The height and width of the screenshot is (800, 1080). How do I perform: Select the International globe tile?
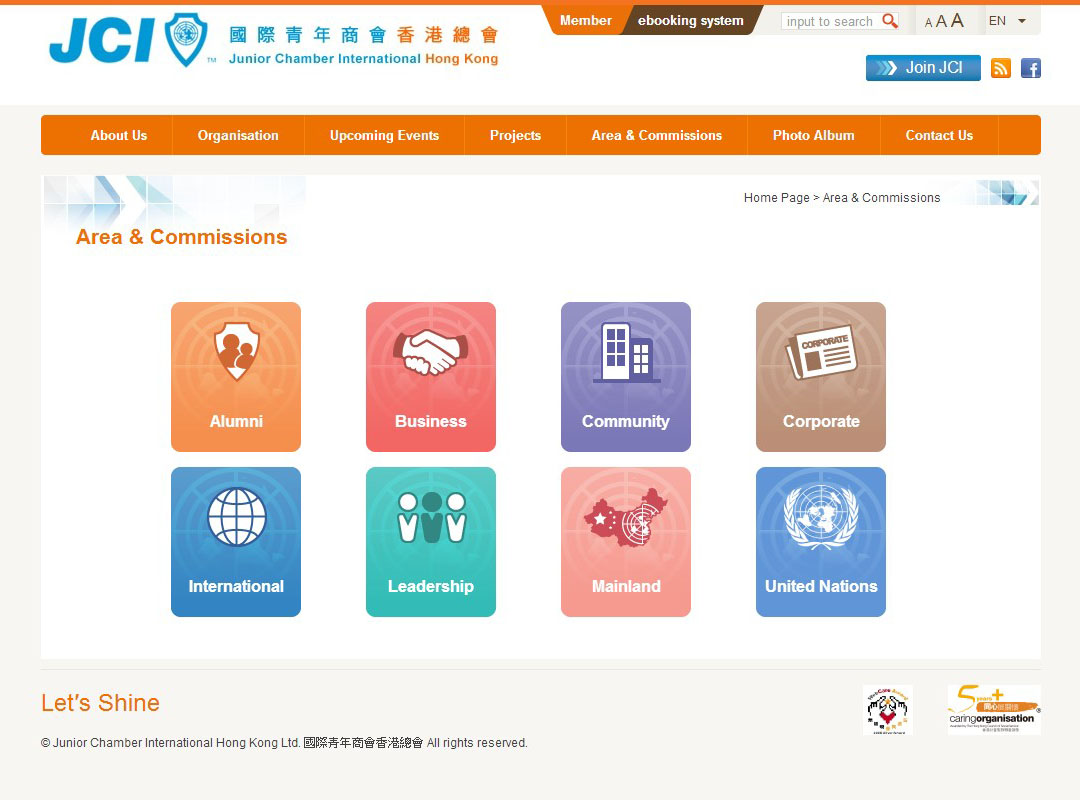[x=235, y=541]
